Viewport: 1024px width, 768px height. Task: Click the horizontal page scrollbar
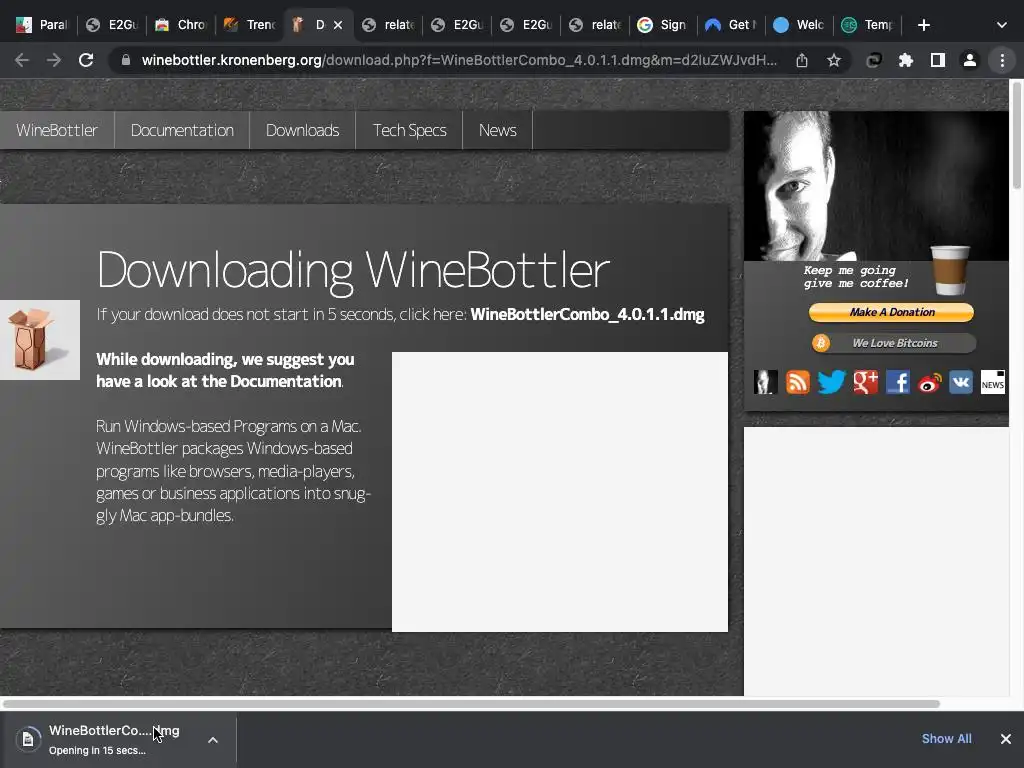[471, 704]
